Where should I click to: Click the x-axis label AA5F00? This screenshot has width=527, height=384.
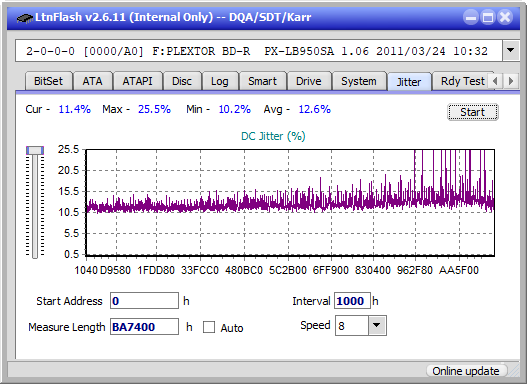[459, 270]
